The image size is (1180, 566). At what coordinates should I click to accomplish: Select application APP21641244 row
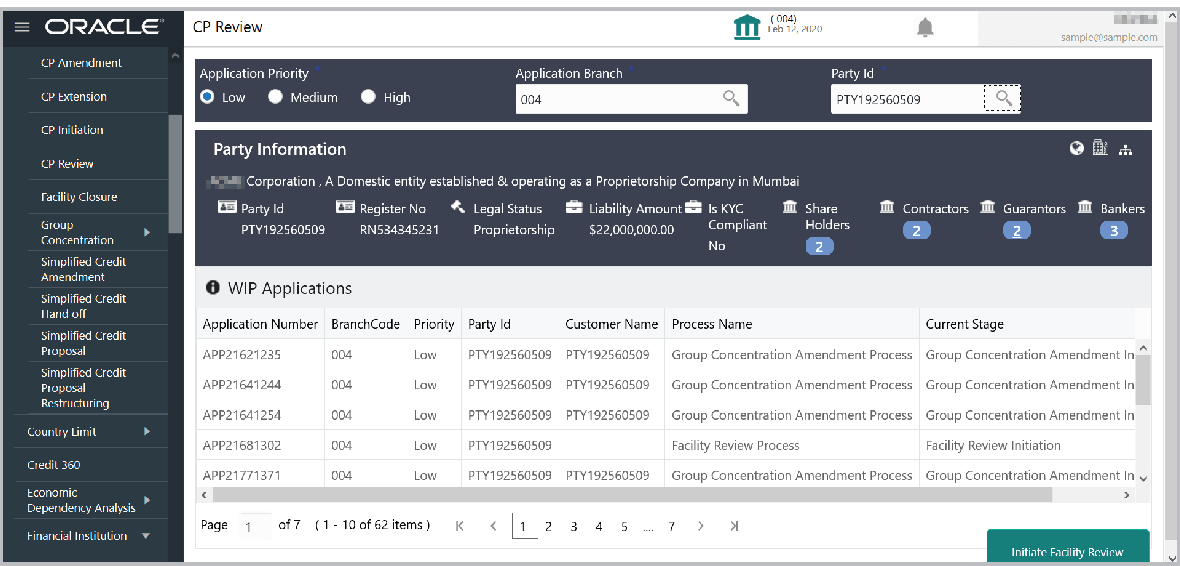pyautogui.click(x=666, y=385)
